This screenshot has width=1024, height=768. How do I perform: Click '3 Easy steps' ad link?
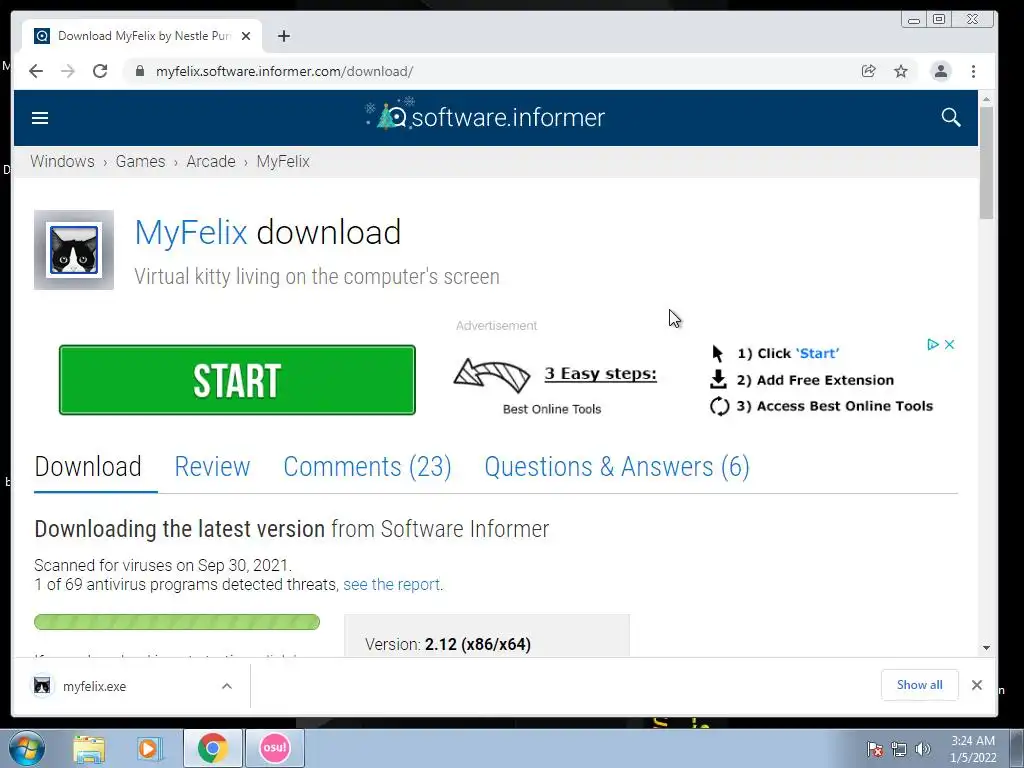pyautogui.click(x=600, y=374)
